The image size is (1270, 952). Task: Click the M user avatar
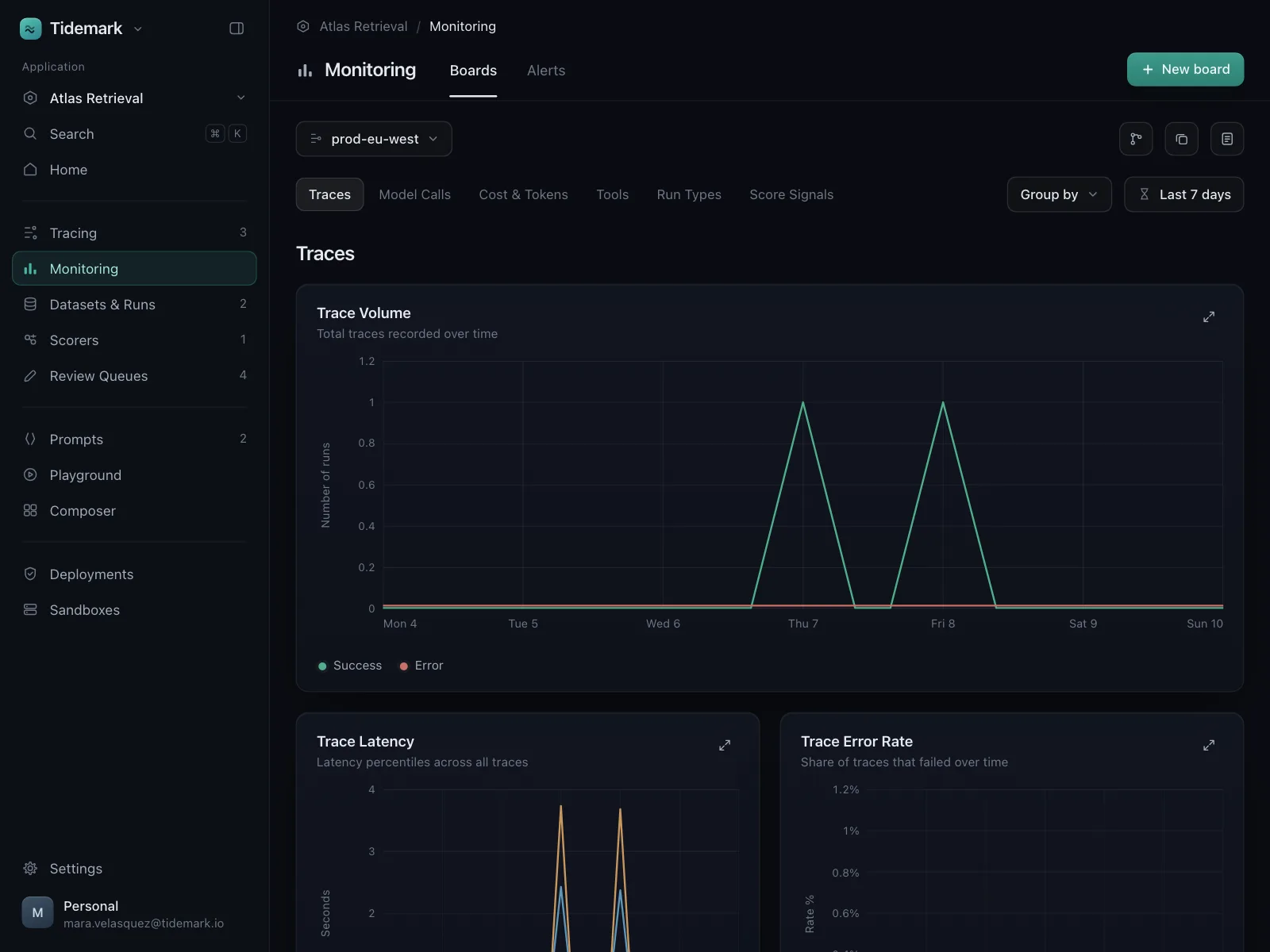tap(37, 913)
